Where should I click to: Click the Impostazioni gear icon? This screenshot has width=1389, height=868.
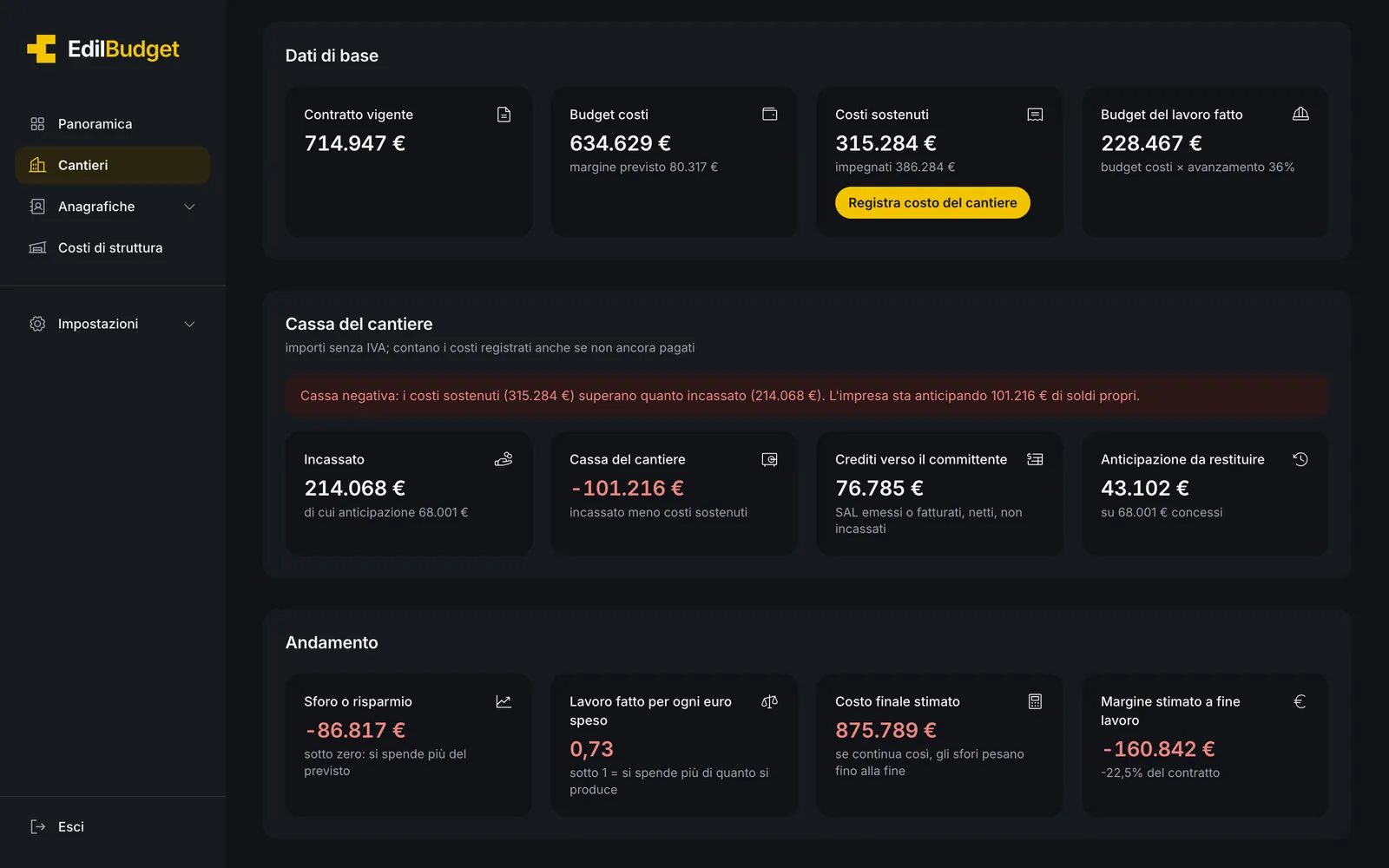click(x=37, y=324)
